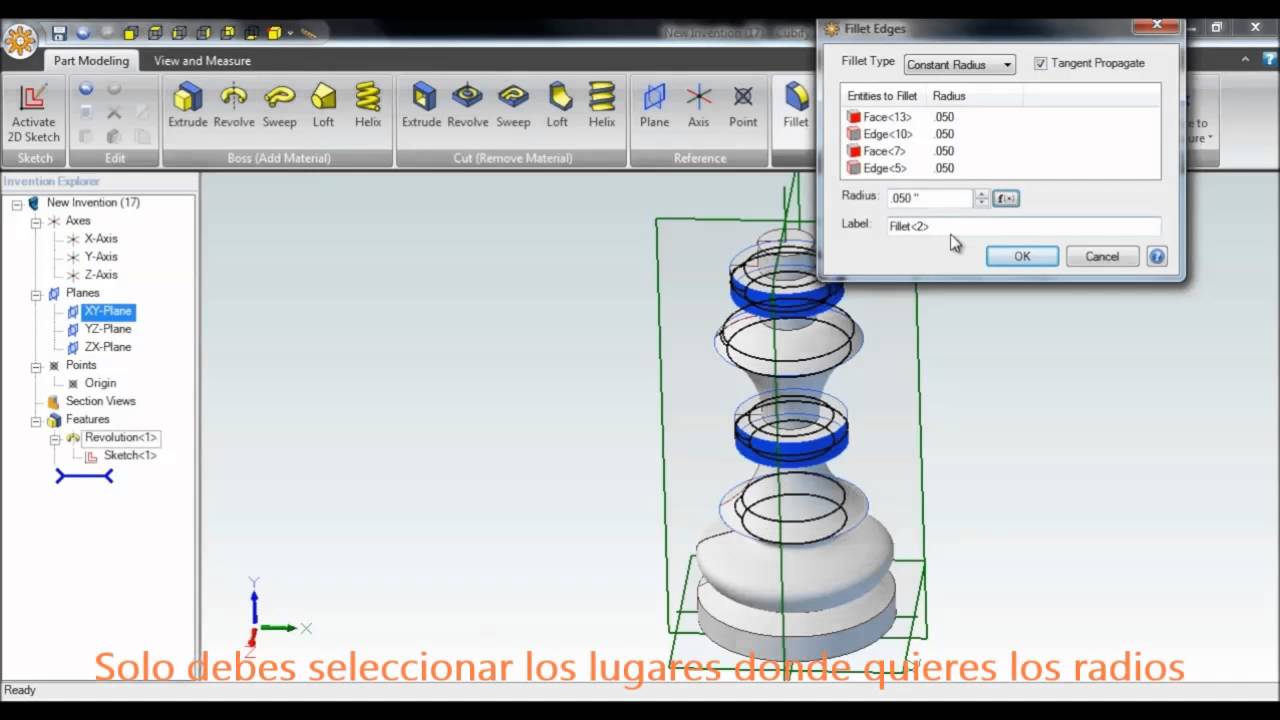
Task: Collapse the Planes tree node
Action: (x=36, y=294)
